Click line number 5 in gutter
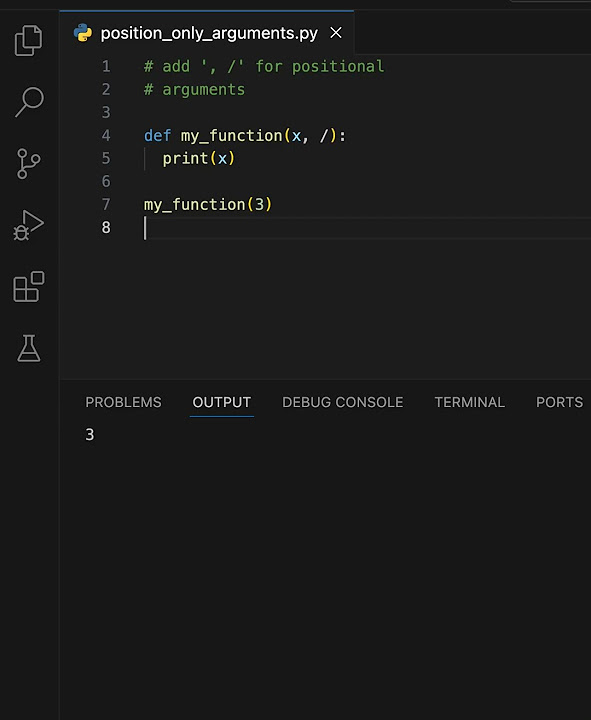The image size is (591, 720). (106, 158)
